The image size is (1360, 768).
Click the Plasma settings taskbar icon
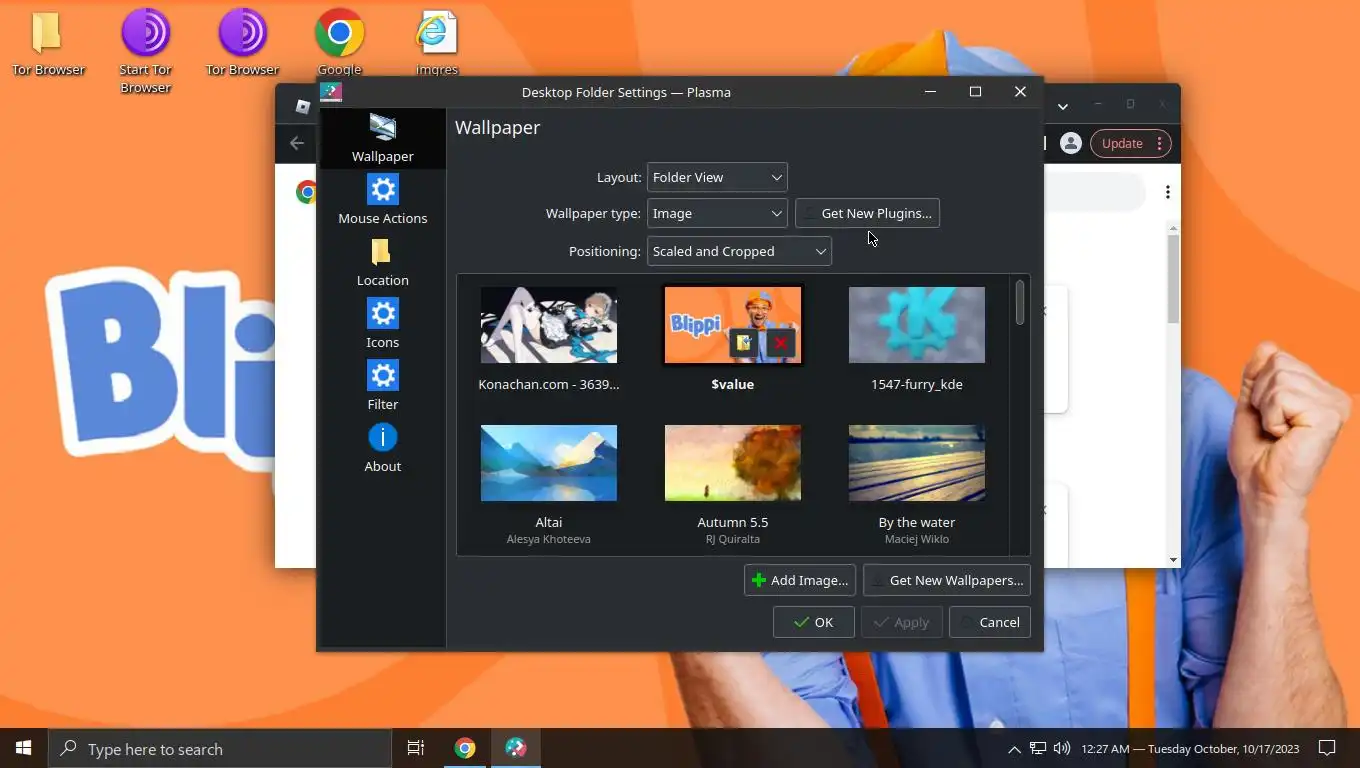(516, 748)
